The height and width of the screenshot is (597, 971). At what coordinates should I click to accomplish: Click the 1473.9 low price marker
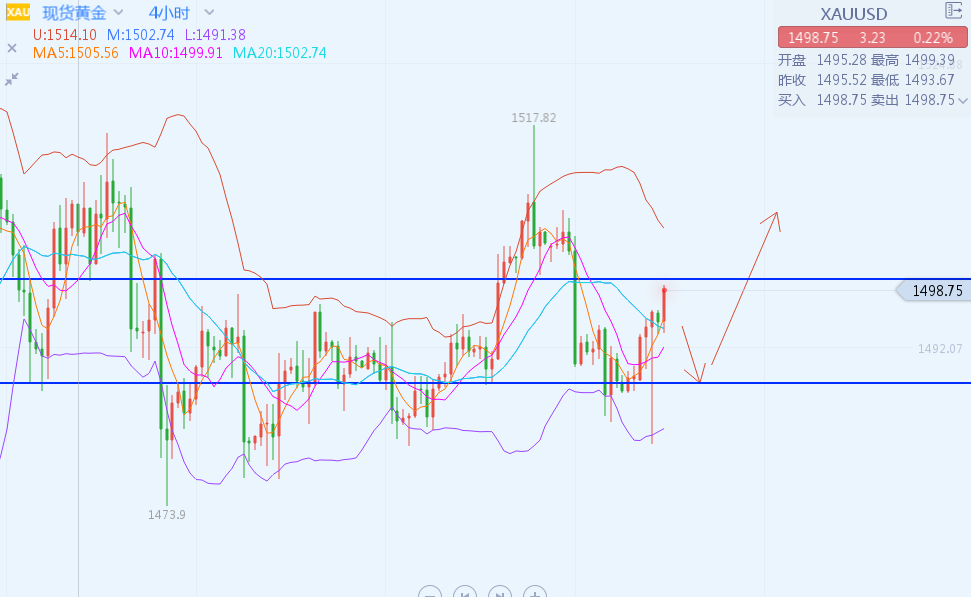click(167, 514)
